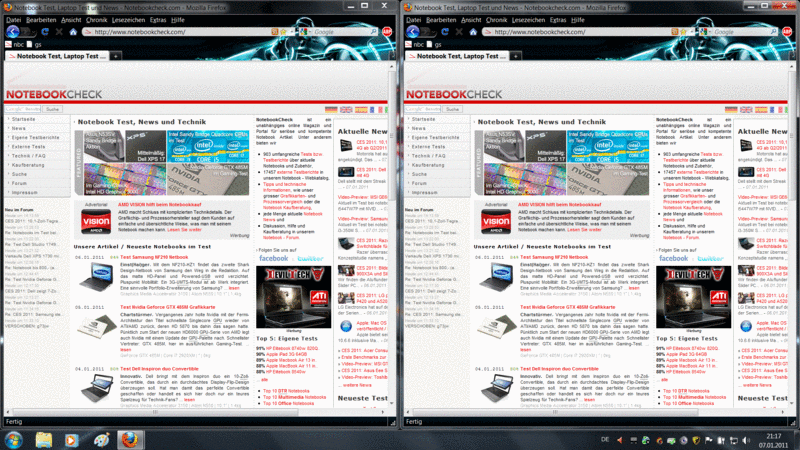This screenshot has height=450, width=800.
Task: Open Chronik menu in left window
Action: (96, 20)
